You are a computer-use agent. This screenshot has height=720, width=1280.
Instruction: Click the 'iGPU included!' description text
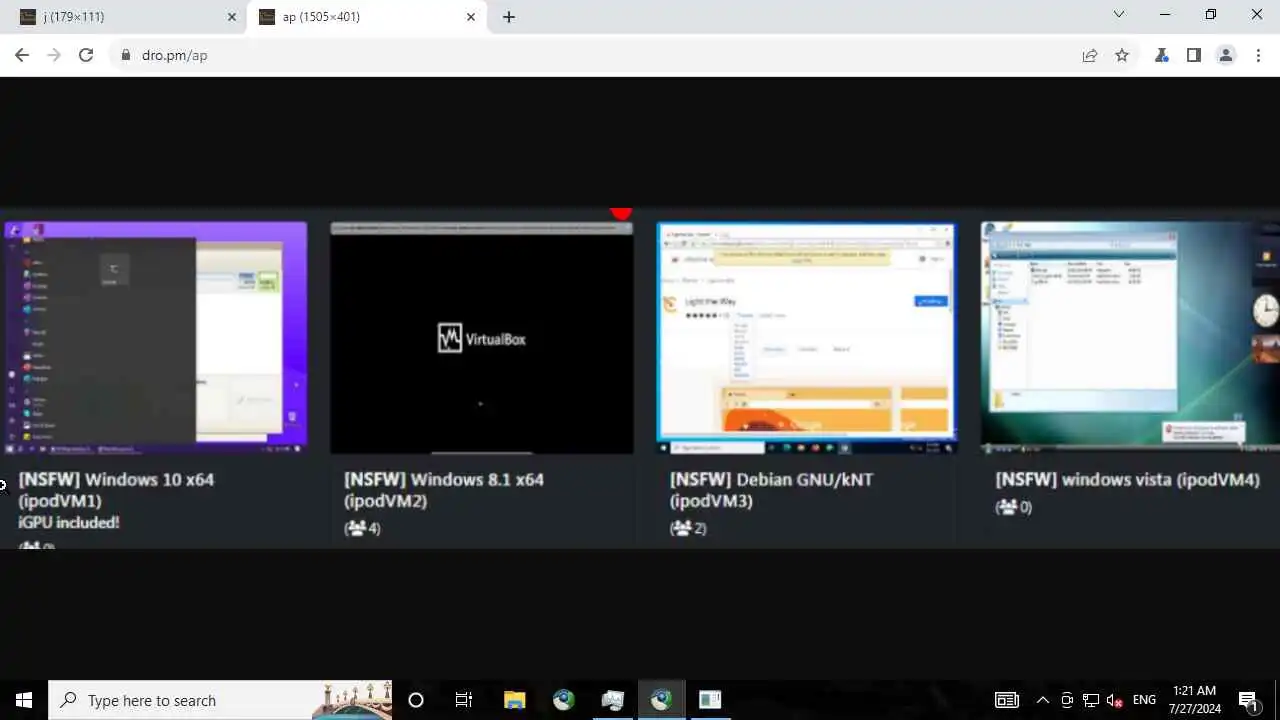(x=69, y=522)
